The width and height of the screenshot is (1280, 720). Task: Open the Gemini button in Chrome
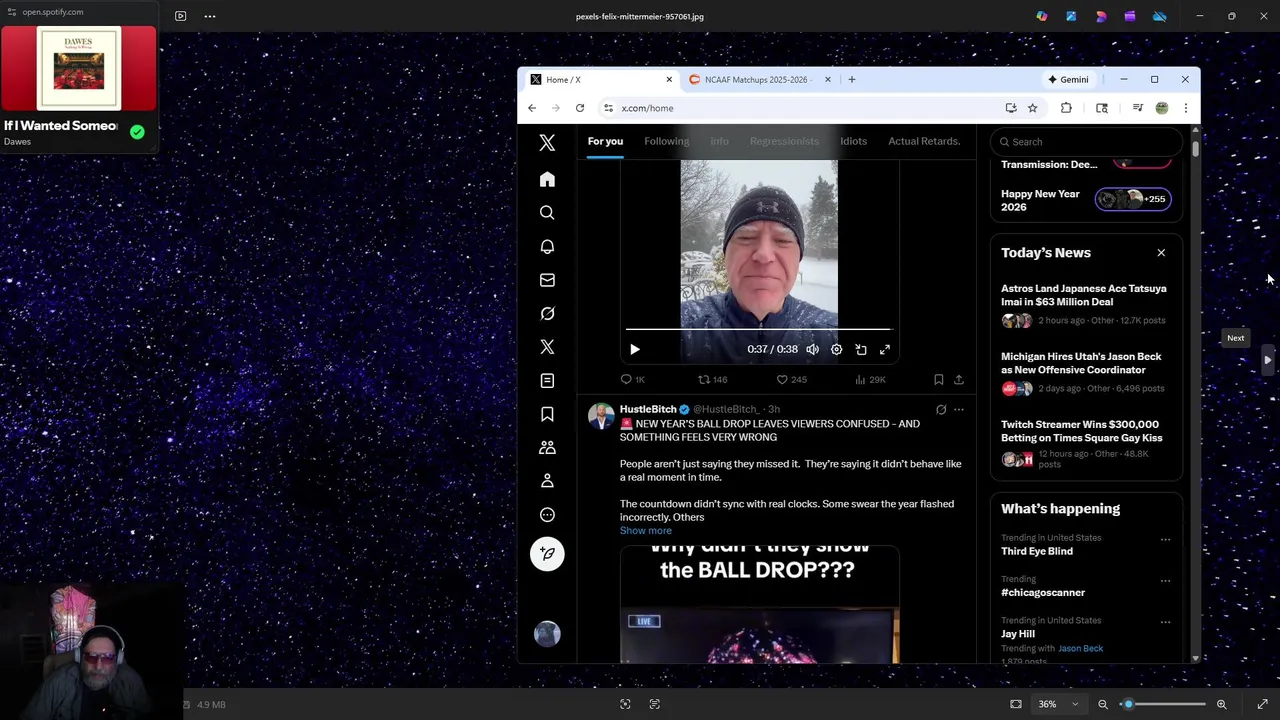[x=1068, y=80]
